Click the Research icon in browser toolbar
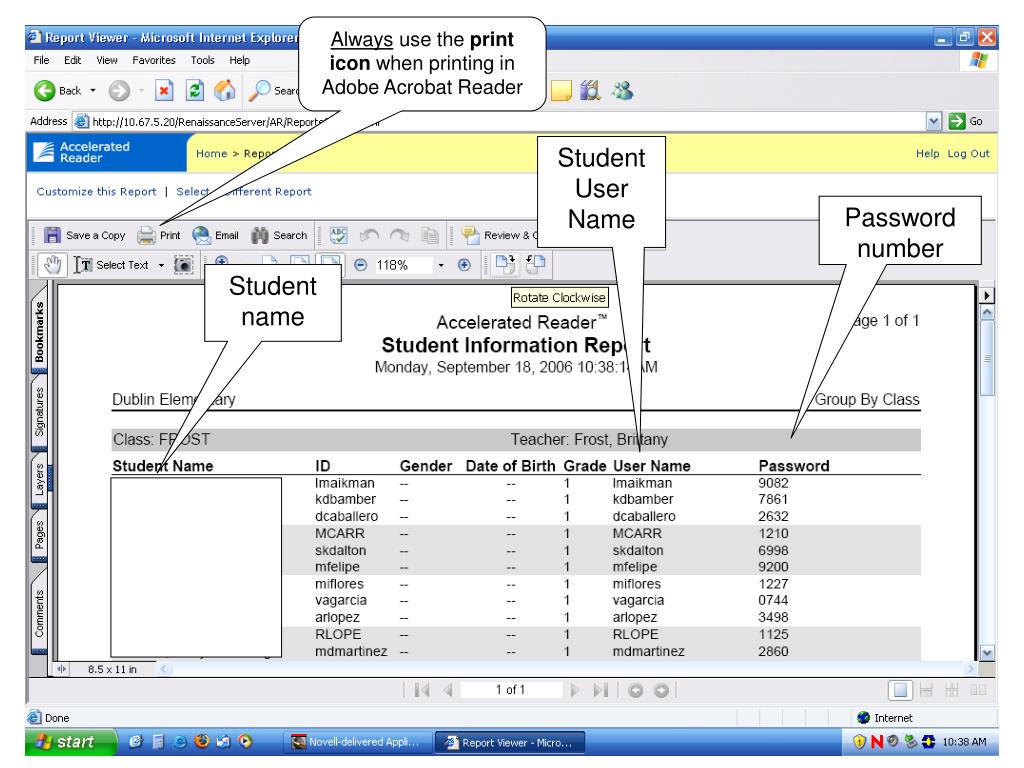Screen dimensions: 1024x768 [x=590, y=91]
